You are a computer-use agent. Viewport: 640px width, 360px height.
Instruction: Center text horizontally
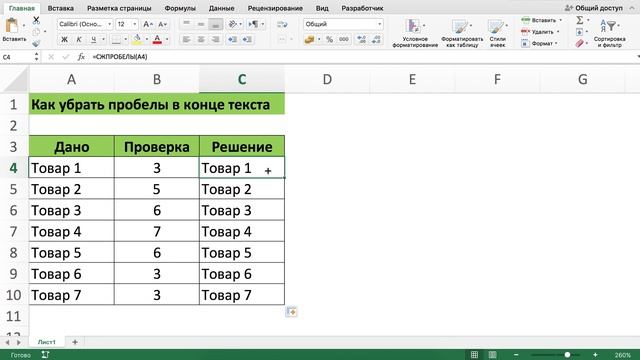201,40
